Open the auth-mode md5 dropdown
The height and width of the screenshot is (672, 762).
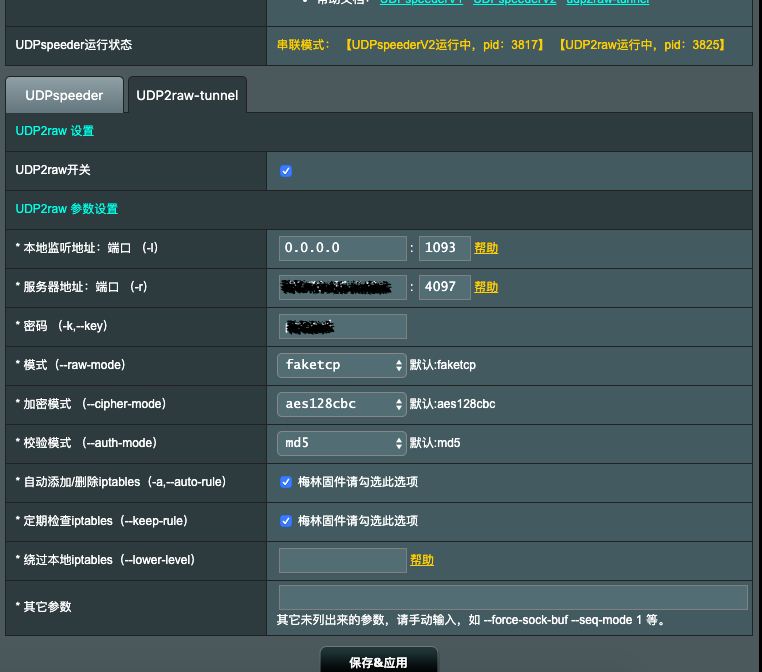342,443
